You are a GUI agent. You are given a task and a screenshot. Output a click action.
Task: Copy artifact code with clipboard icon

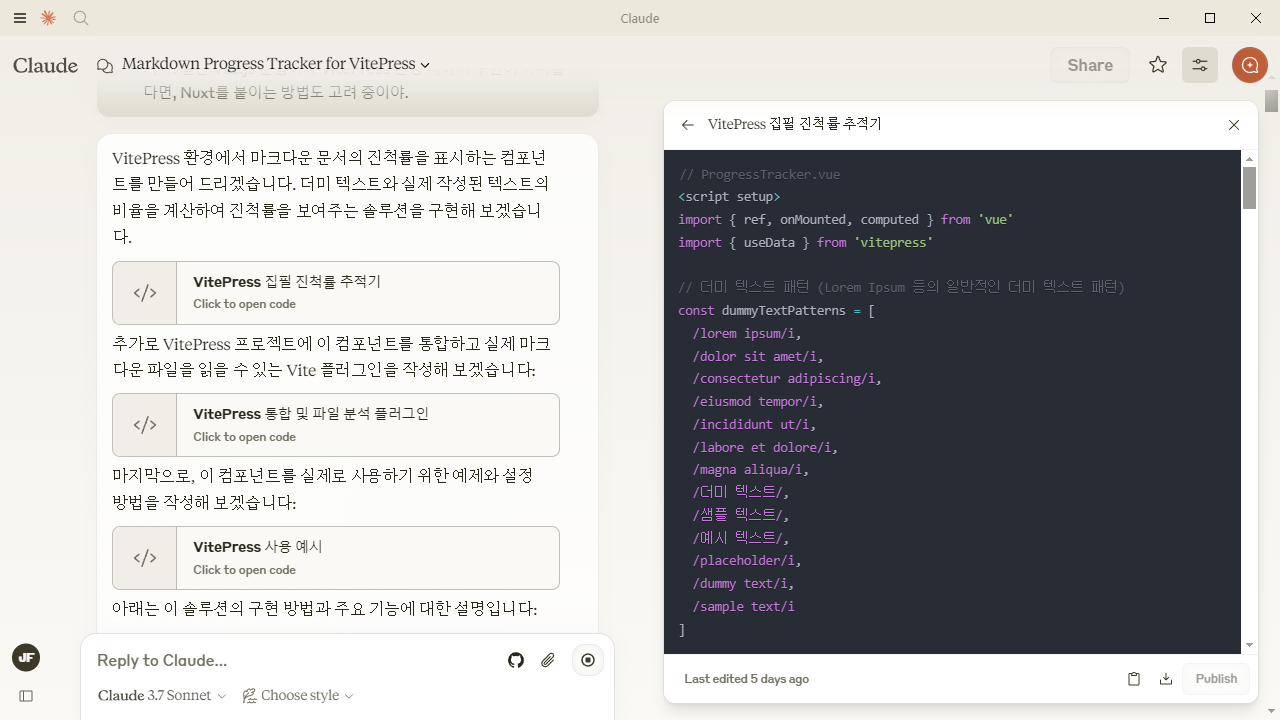[1134, 679]
